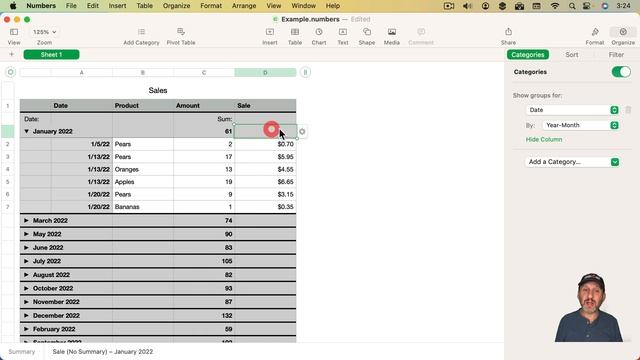
Task: Collapse the January 2022 group
Action: [x=27, y=131]
